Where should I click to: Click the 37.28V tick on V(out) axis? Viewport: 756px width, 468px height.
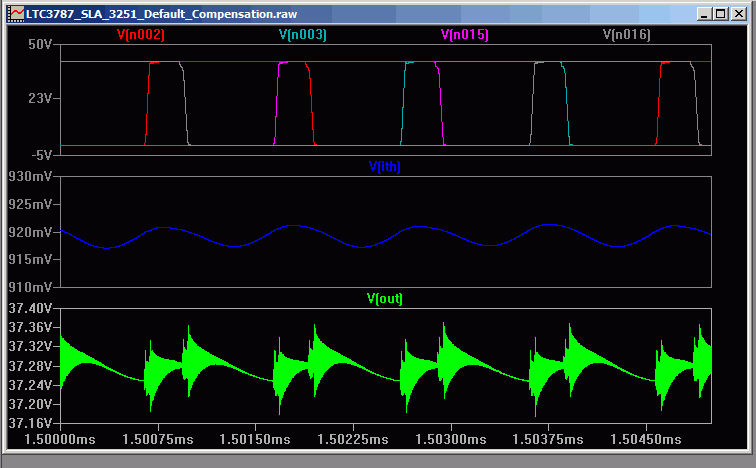(29, 366)
